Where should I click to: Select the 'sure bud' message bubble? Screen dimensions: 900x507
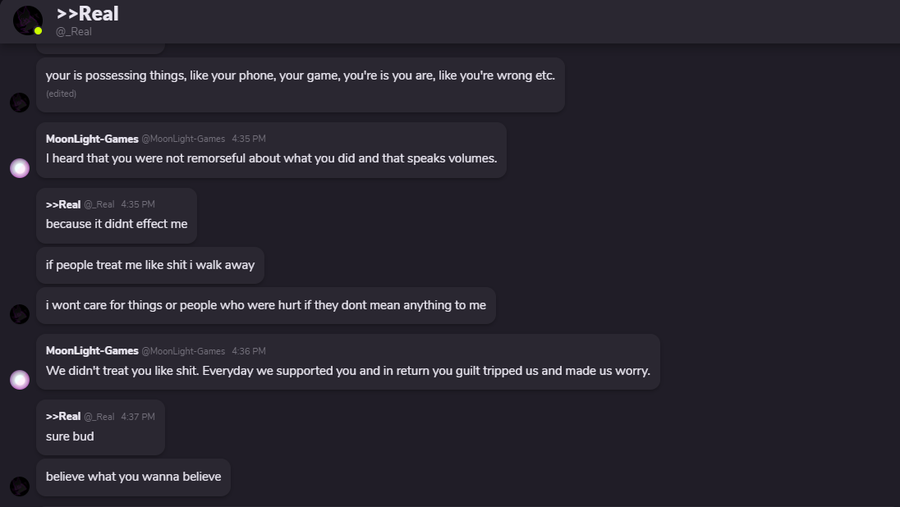click(100, 427)
